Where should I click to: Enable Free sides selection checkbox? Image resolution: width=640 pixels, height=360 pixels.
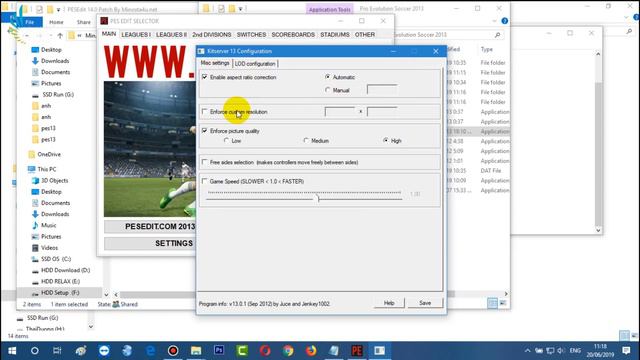click(x=204, y=162)
